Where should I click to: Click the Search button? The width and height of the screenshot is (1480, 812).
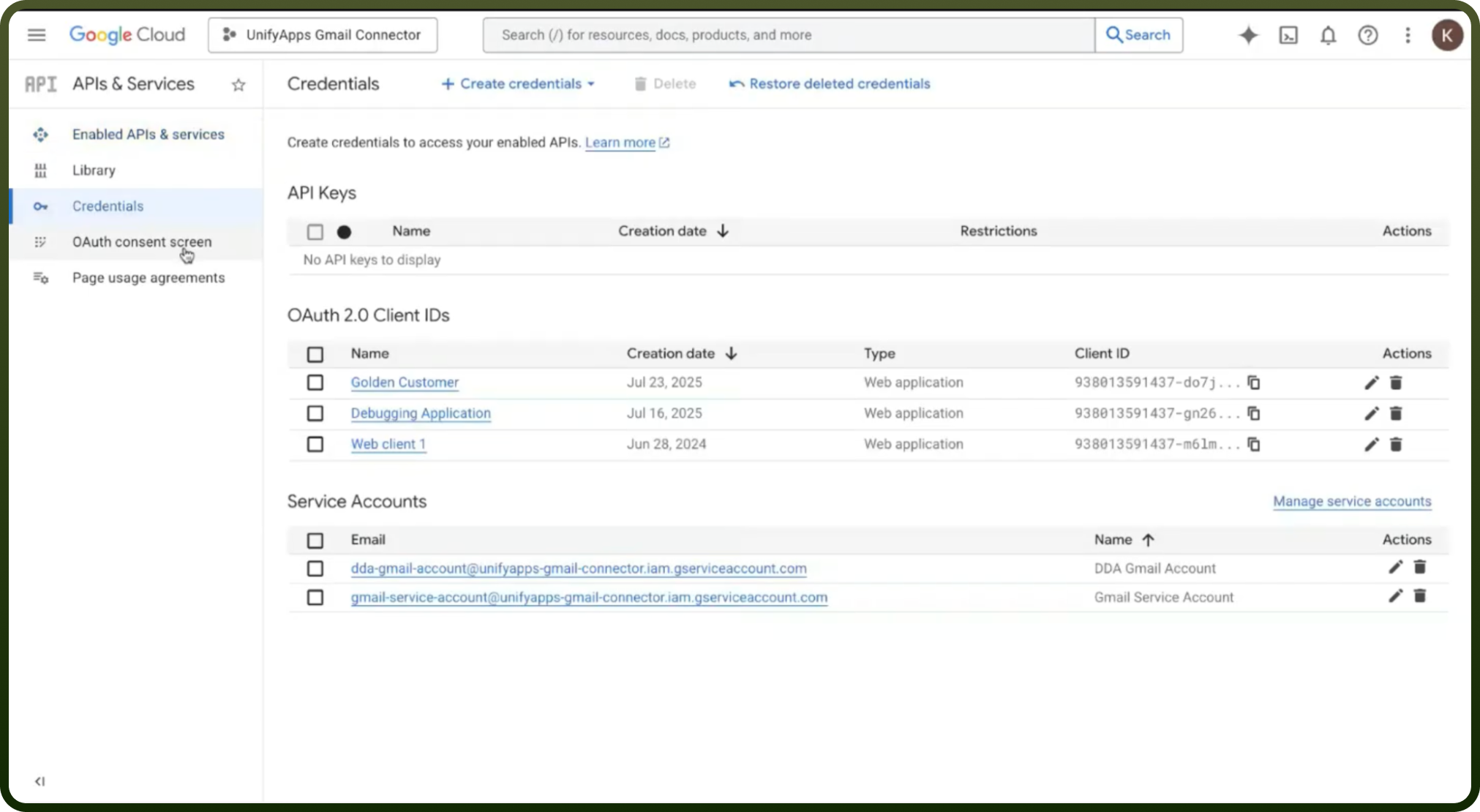1138,35
